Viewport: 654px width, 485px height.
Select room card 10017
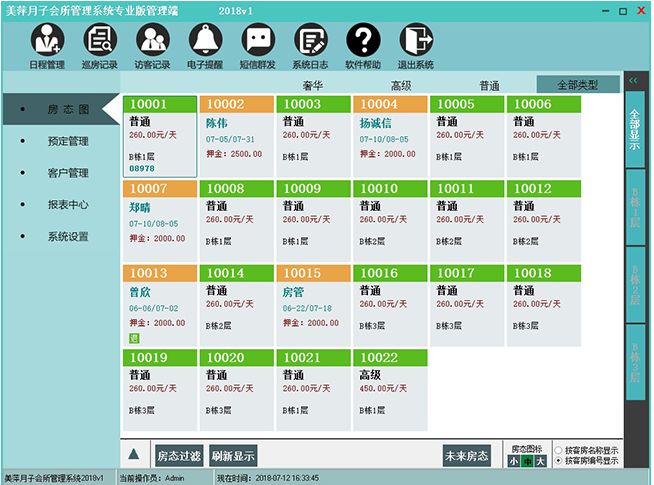[x=467, y=306]
